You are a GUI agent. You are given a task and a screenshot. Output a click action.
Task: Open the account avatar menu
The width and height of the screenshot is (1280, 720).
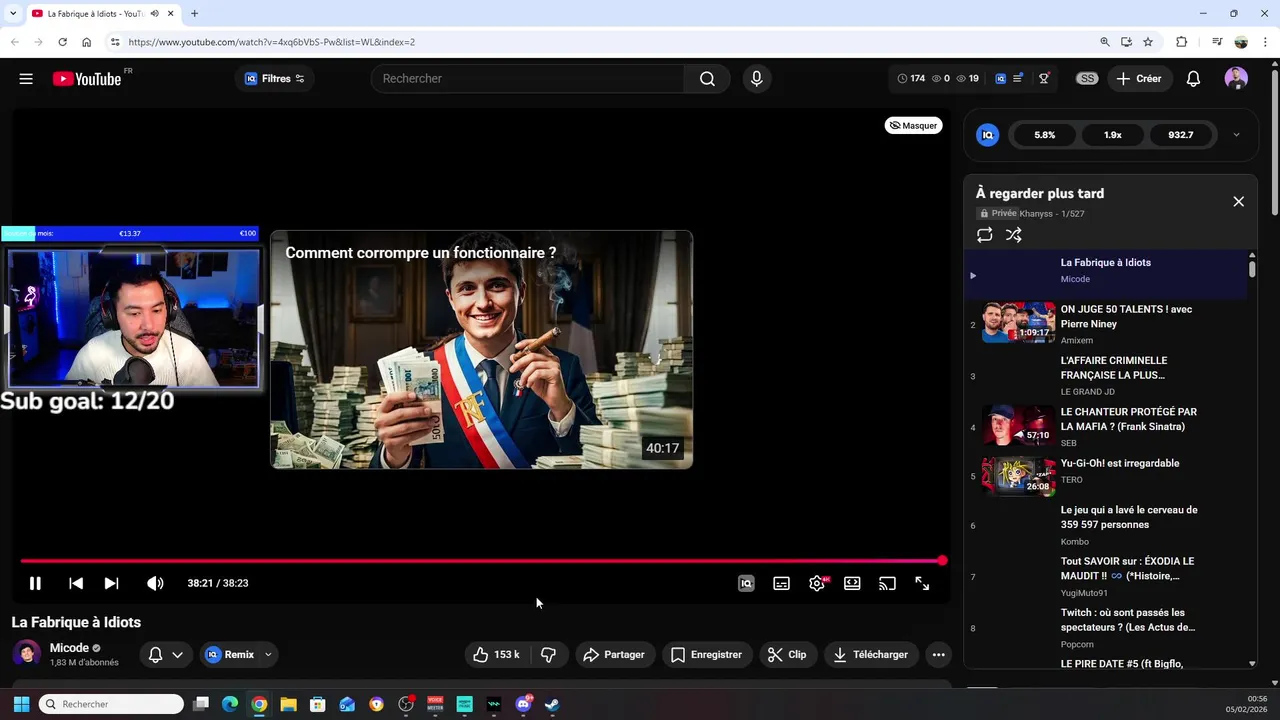[1236, 79]
